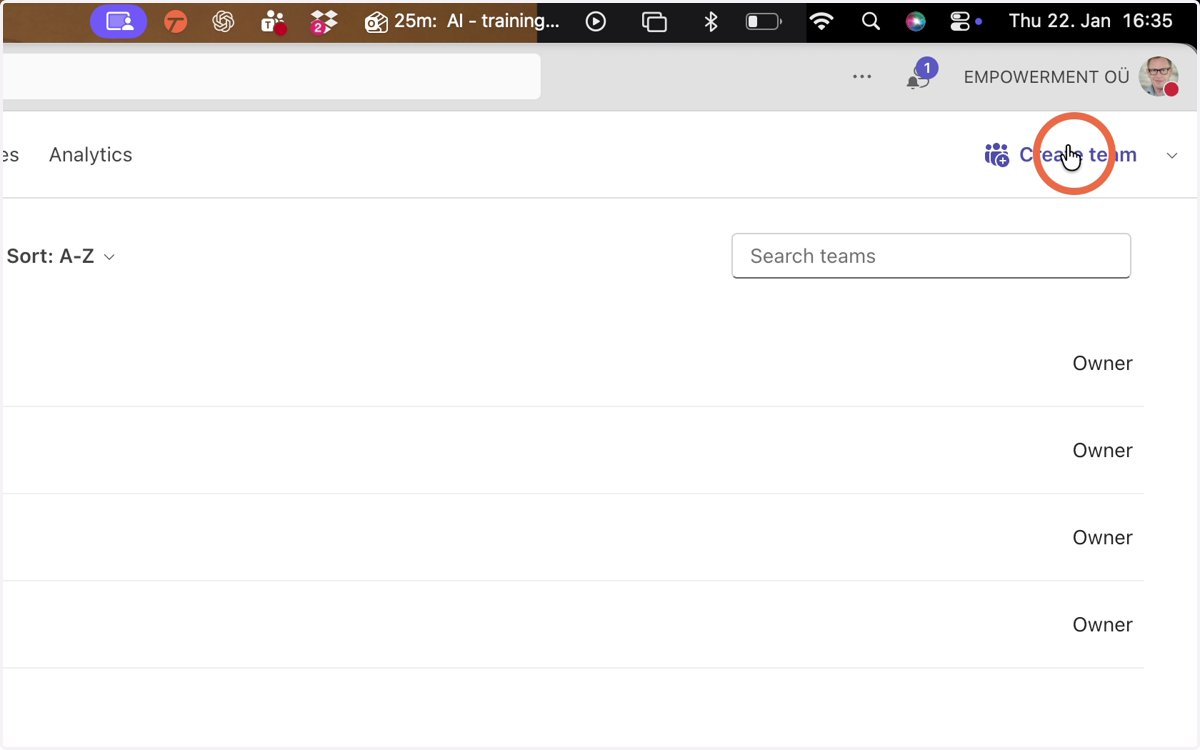This screenshot has width=1200, height=750.
Task: Open the orange T menu bar app
Action: [176, 21]
